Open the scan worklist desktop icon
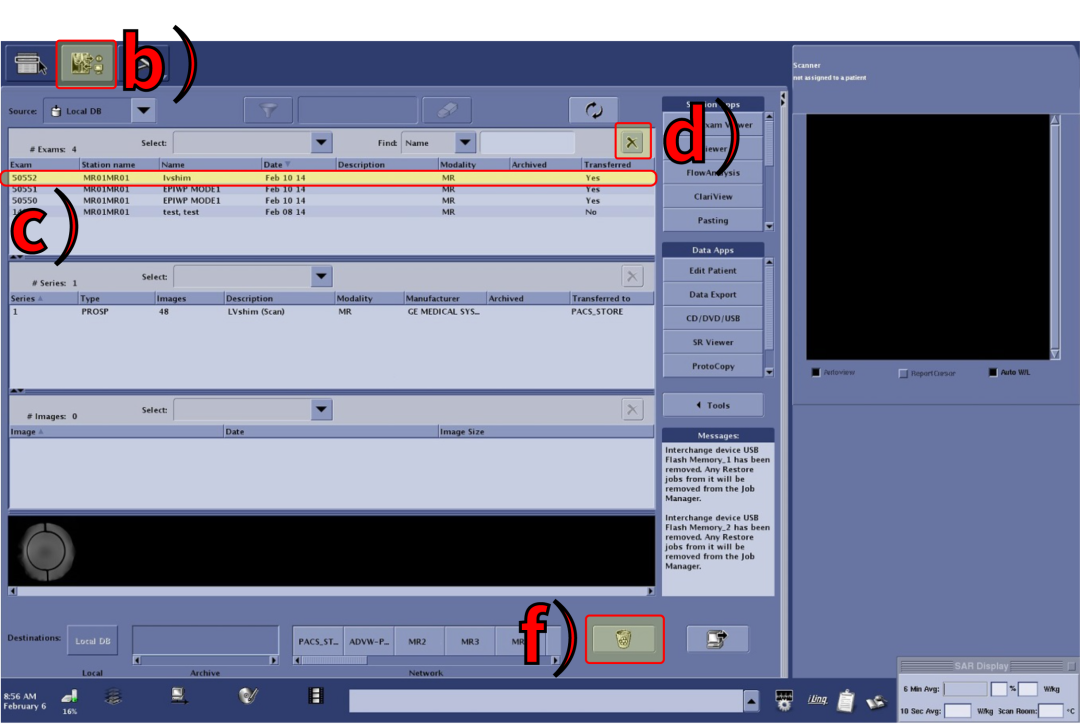The image size is (1080, 725). coord(28,64)
